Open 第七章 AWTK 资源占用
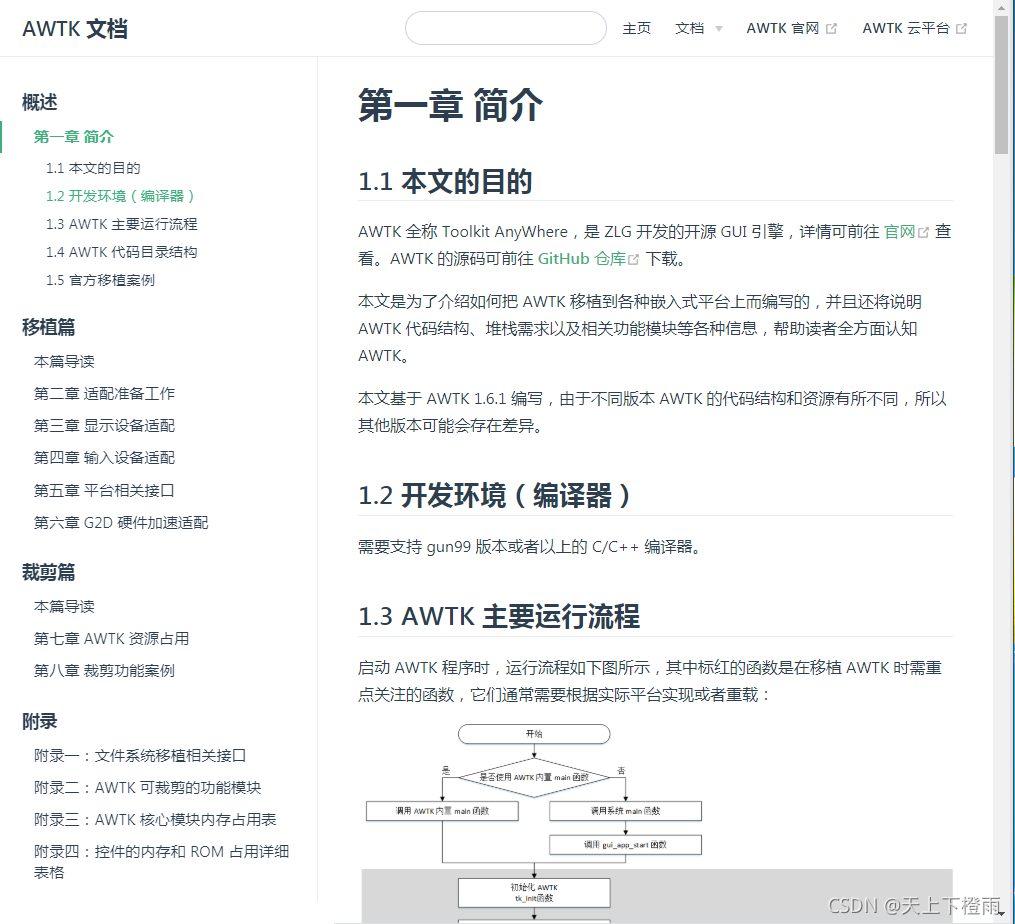1015x924 pixels. pyautogui.click(x=111, y=638)
